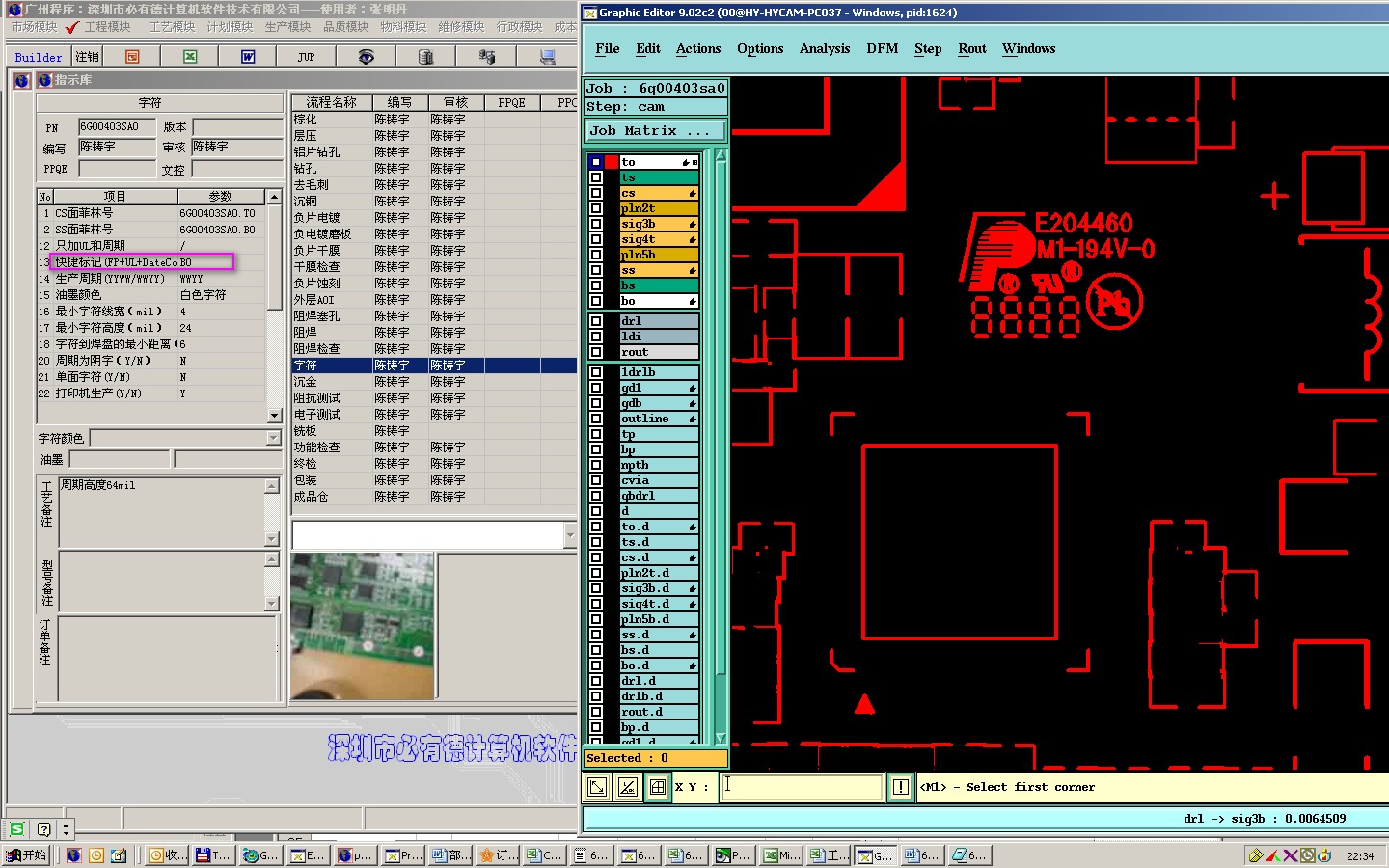Click the quick launch clock icon in taskbar
The height and width of the screenshot is (868, 1389).
click(x=96, y=855)
